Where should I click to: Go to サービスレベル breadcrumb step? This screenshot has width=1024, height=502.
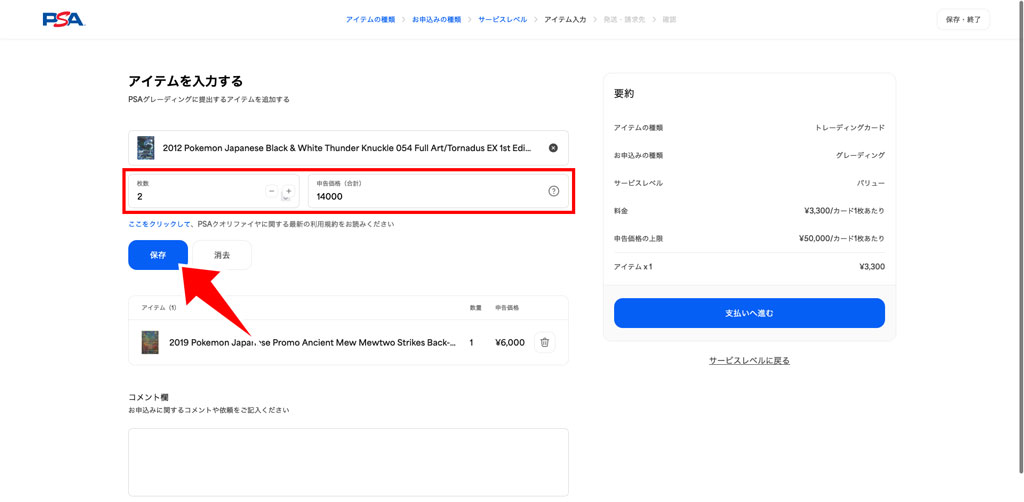pyautogui.click(x=502, y=20)
